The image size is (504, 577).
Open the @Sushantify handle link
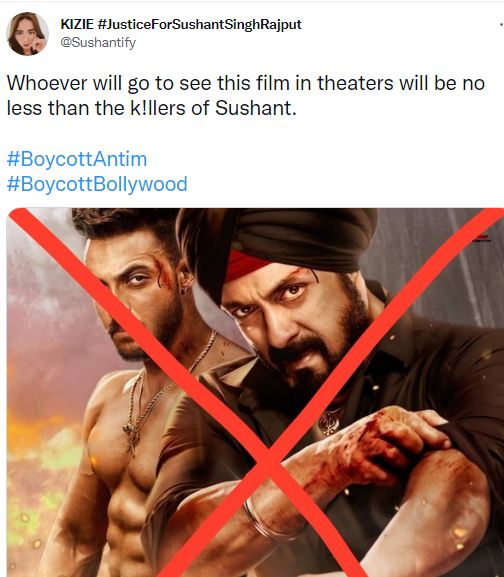click(x=98, y=42)
